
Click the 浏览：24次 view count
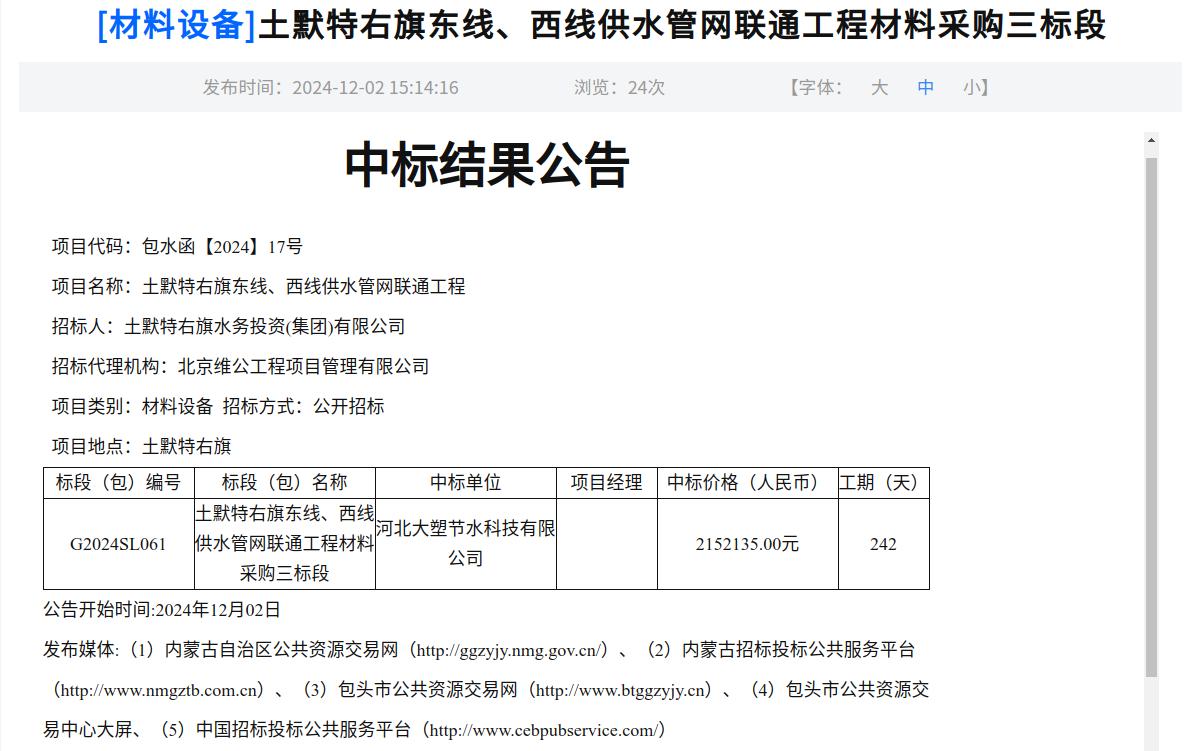click(619, 88)
